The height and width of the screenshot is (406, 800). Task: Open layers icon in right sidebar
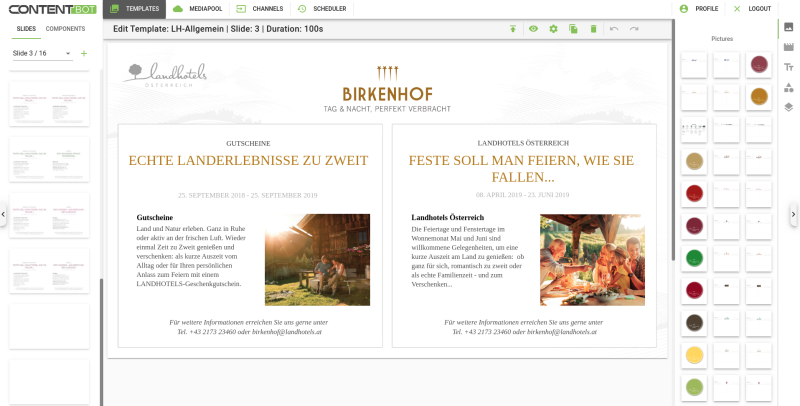pyautogui.click(x=789, y=107)
